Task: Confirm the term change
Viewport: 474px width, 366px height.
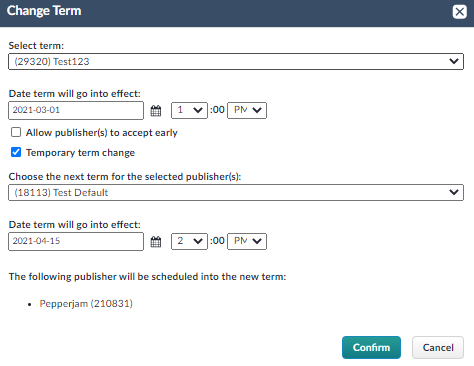Action: [371, 347]
